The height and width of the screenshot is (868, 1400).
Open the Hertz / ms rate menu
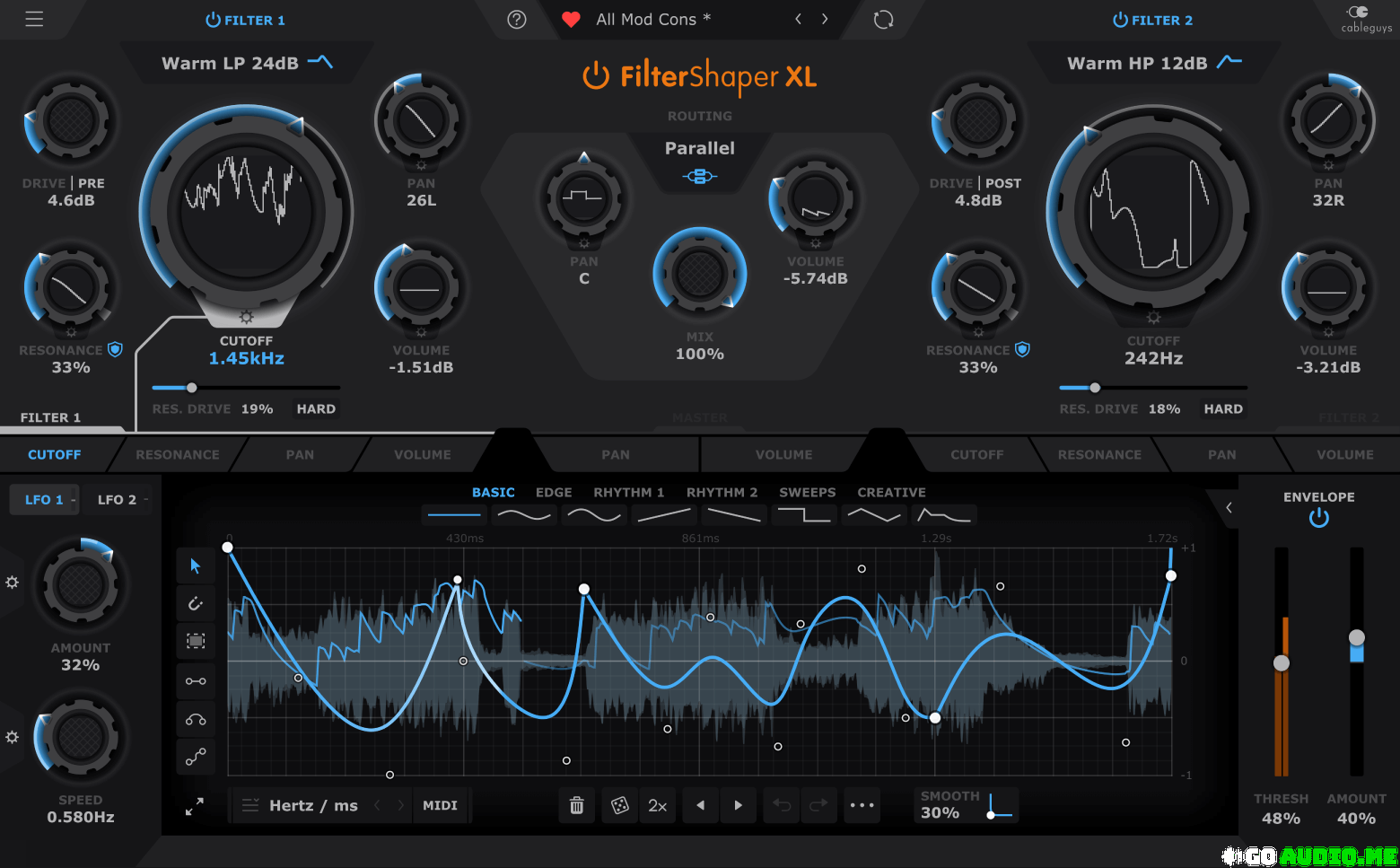(312, 806)
